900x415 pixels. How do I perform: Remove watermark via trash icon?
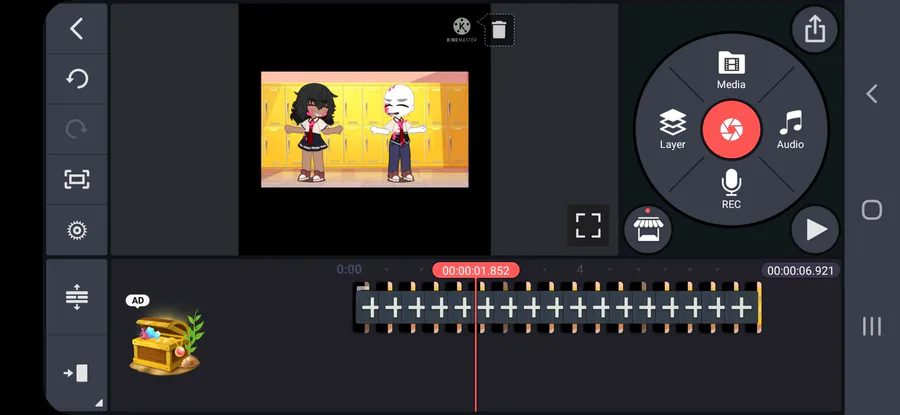(499, 30)
